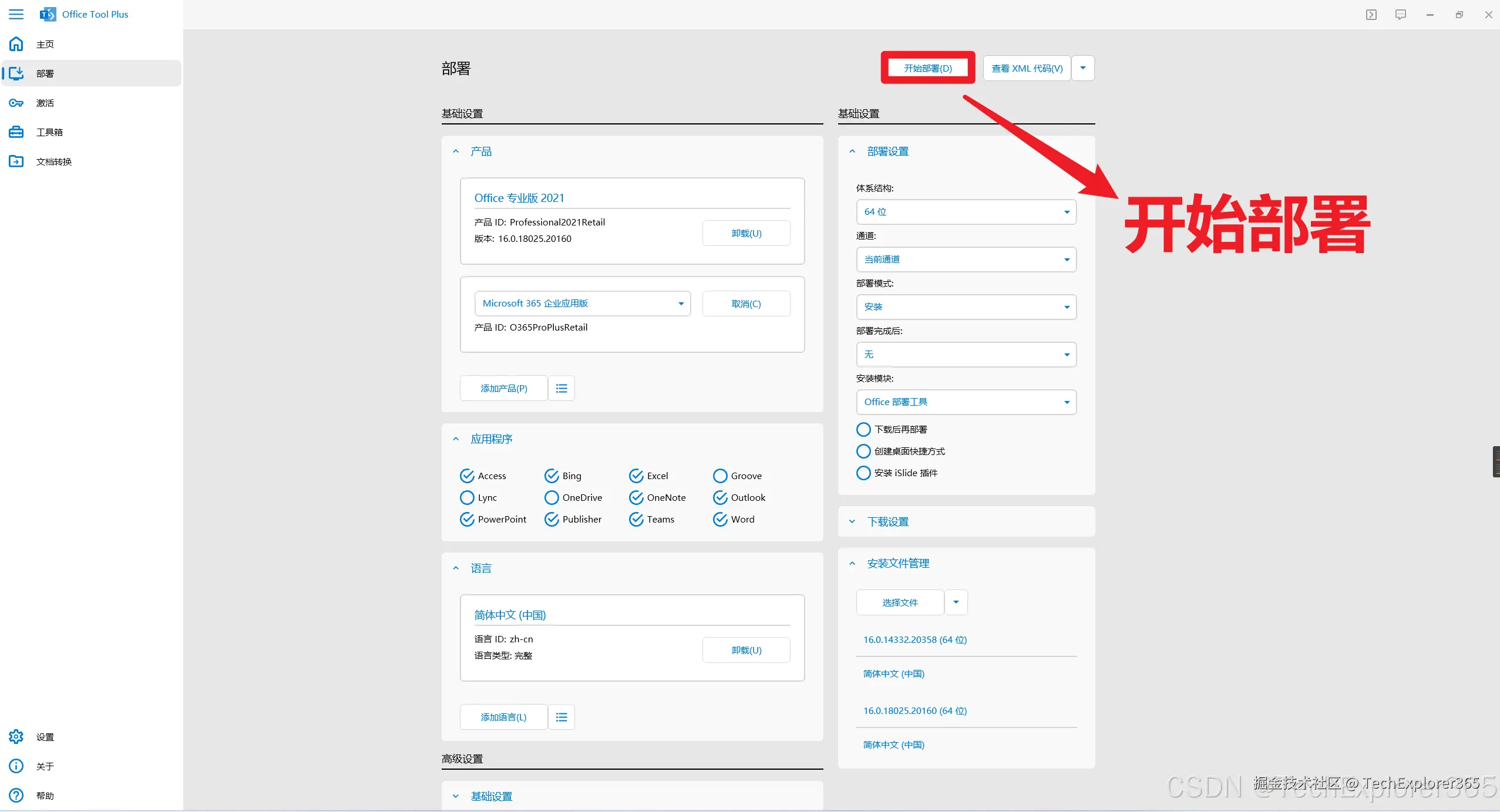This screenshot has height=812, width=1500.
Task: Enable the OneDrive application checkbox
Action: pyautogui.click(x=551, y=497)
